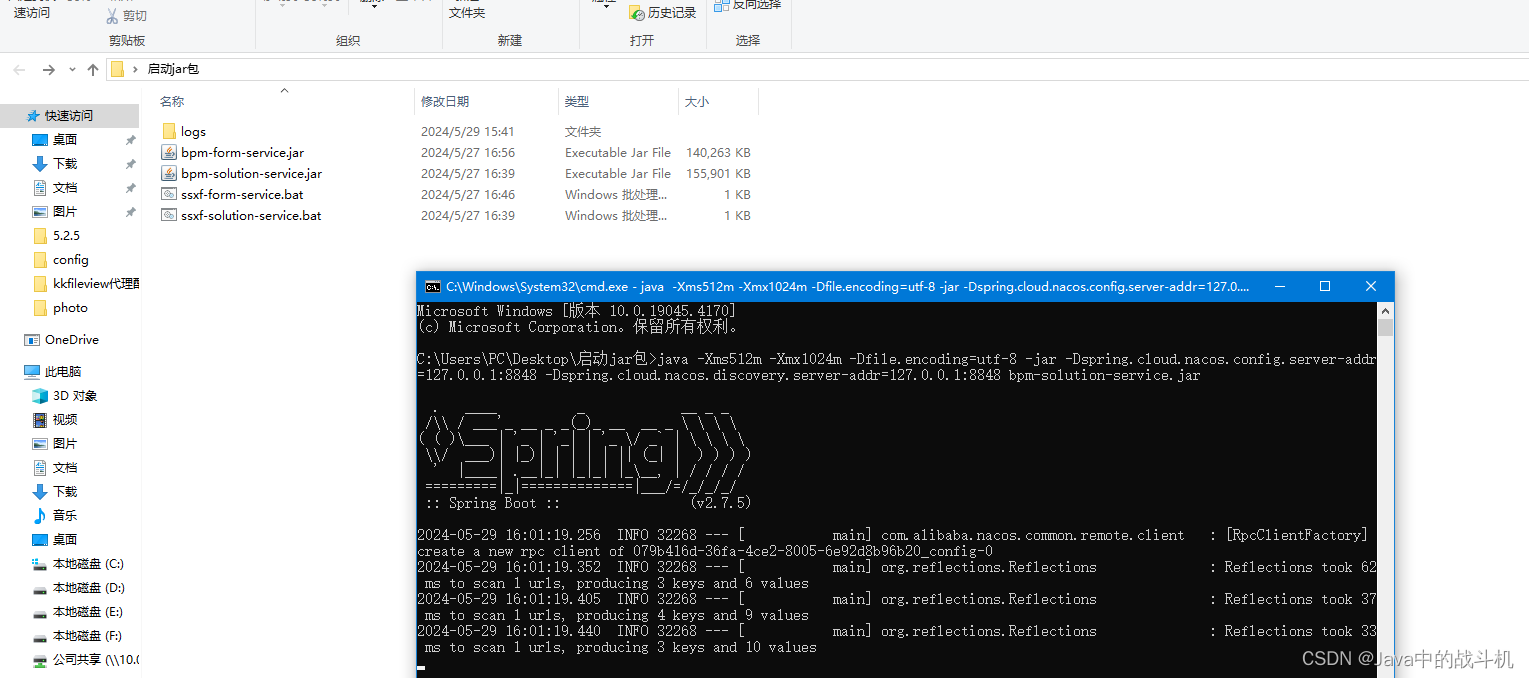This screenshot has width=1529, height=678.
Task: Sort files by 修改日期 column header
Action: (445, 102)
